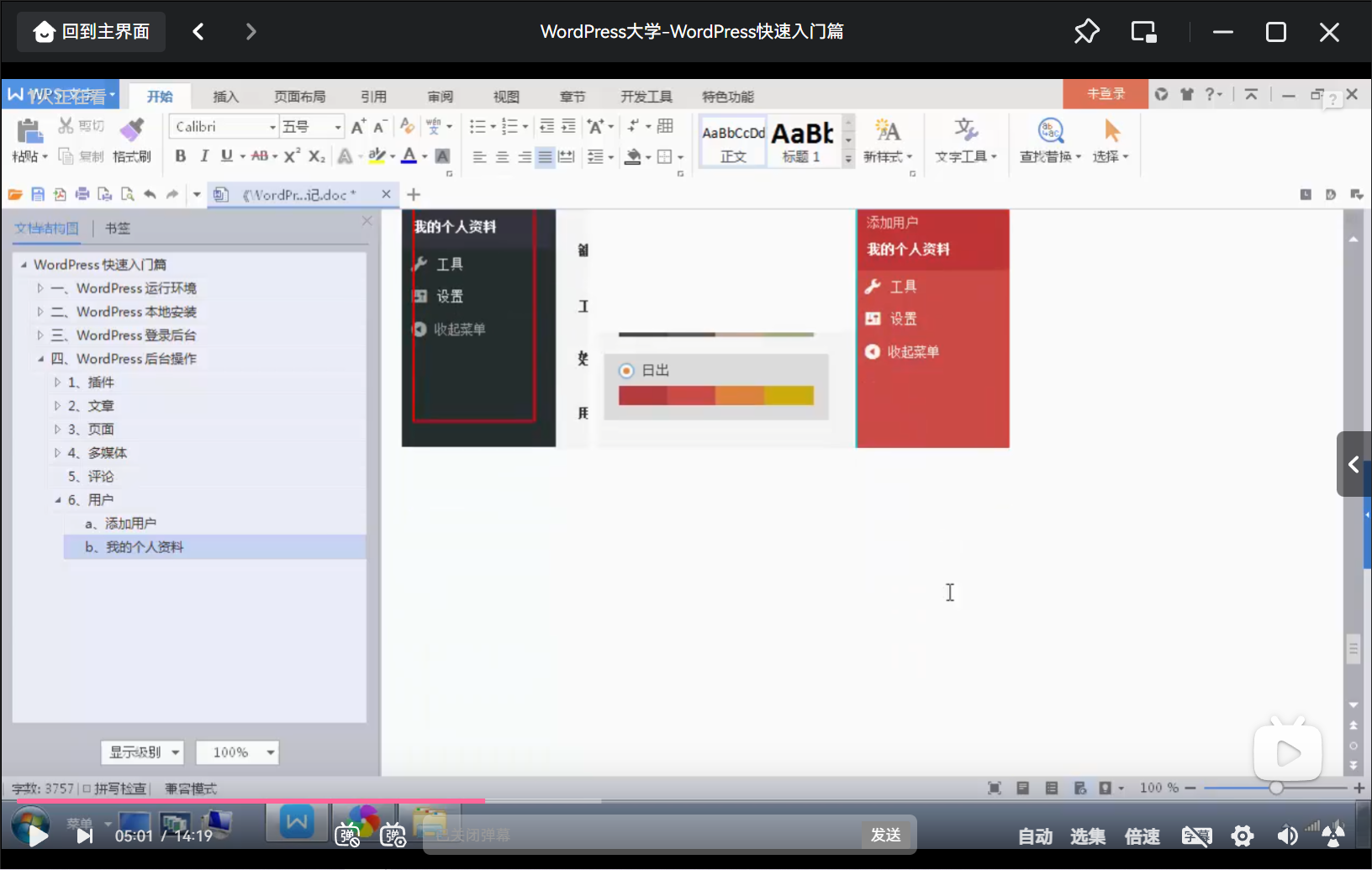Collapse the 6、用户 tree node
Screen dimensions: 1372x870
pos(57,500)
